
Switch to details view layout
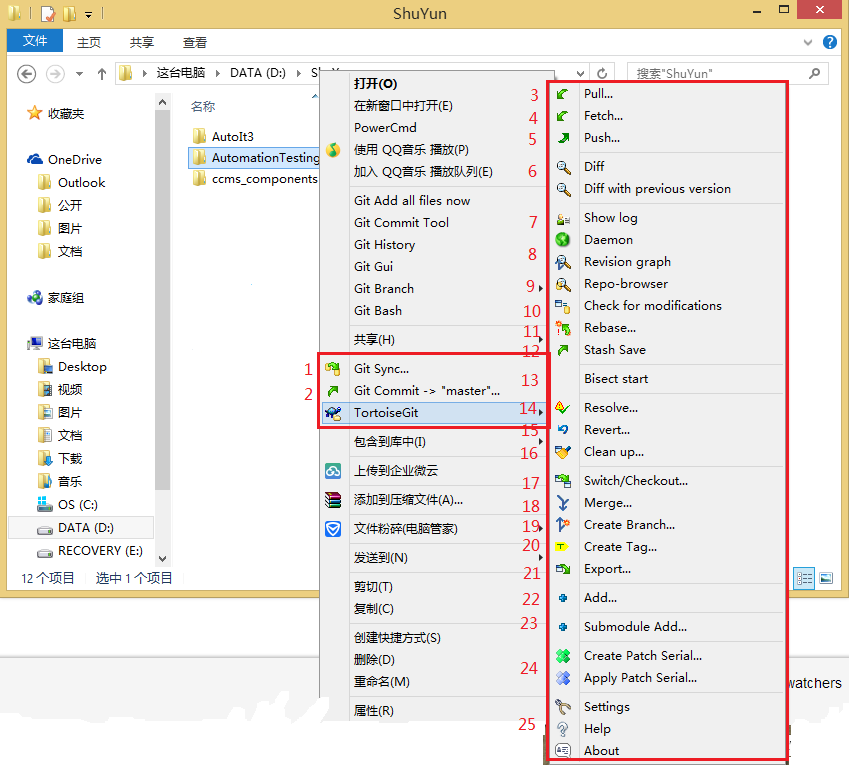[x=804, y=578]
